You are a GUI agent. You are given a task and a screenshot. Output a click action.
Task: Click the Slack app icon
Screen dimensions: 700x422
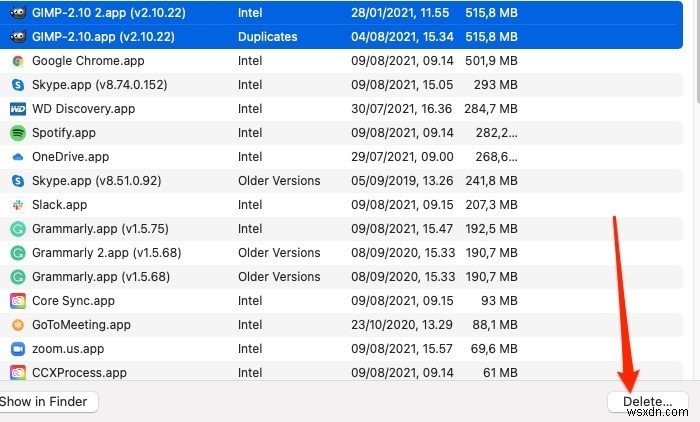click(17, 205)
